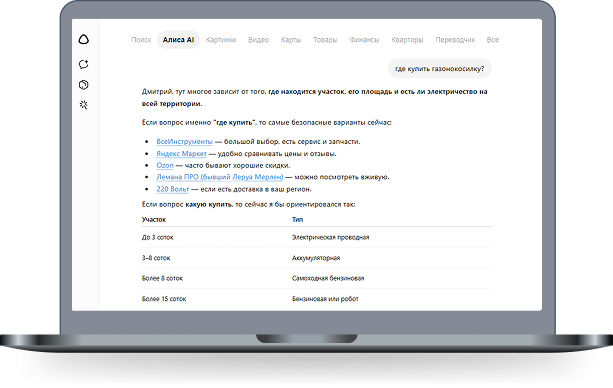
Task: Open the Ozon link
Action: (x=165, y=165)
